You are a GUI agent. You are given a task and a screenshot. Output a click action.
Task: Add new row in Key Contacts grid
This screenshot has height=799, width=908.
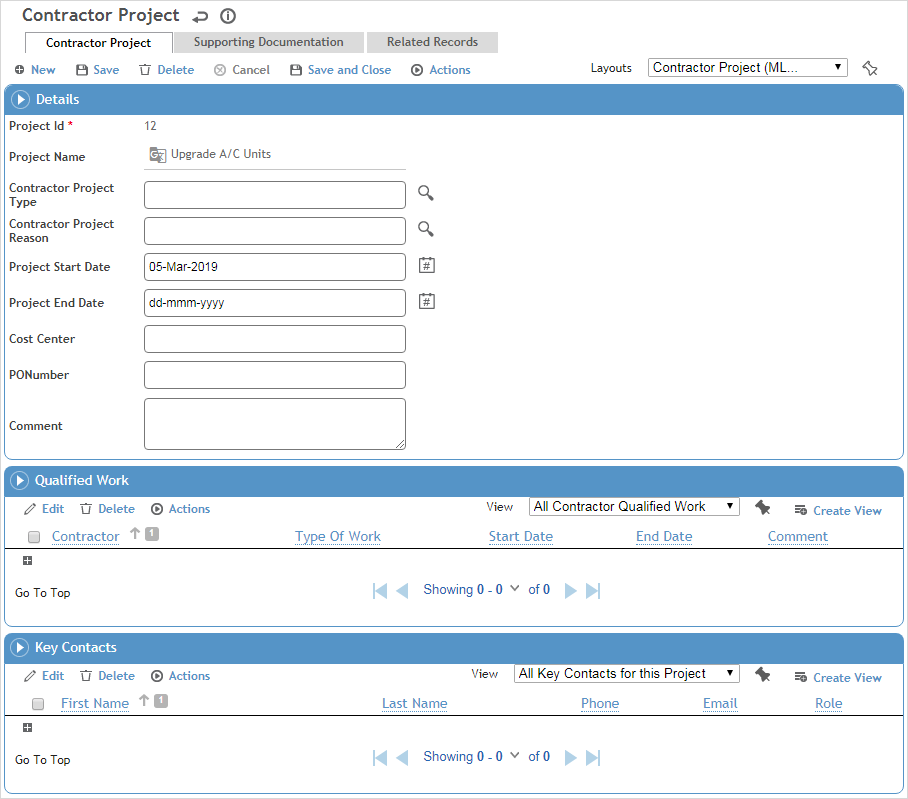pos(28,728)
